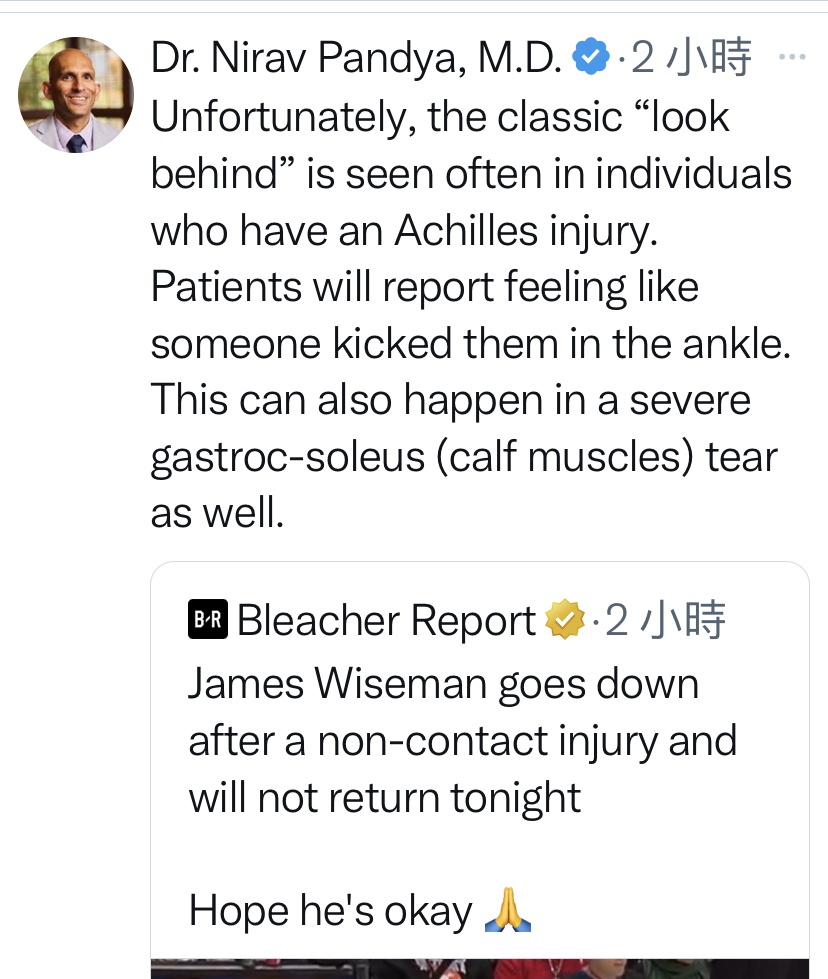Click the "Hope he's okay" text
828x979 pixels.
330,911
